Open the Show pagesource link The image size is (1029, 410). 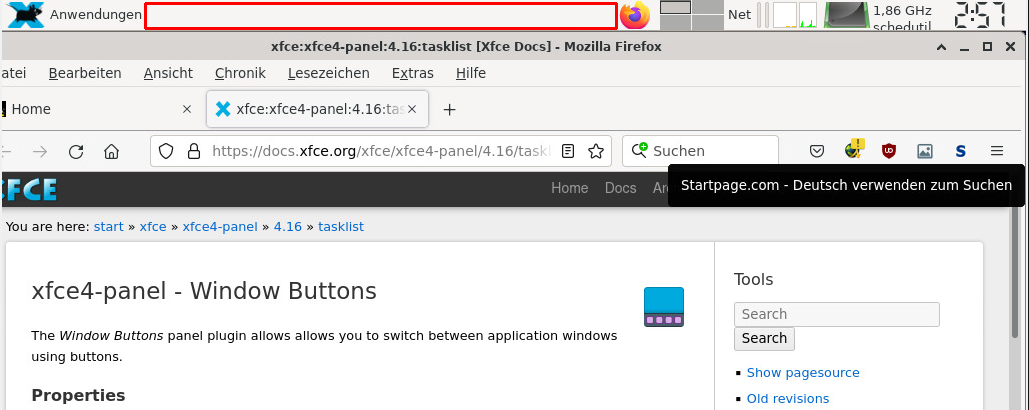(x=803, y=373)
